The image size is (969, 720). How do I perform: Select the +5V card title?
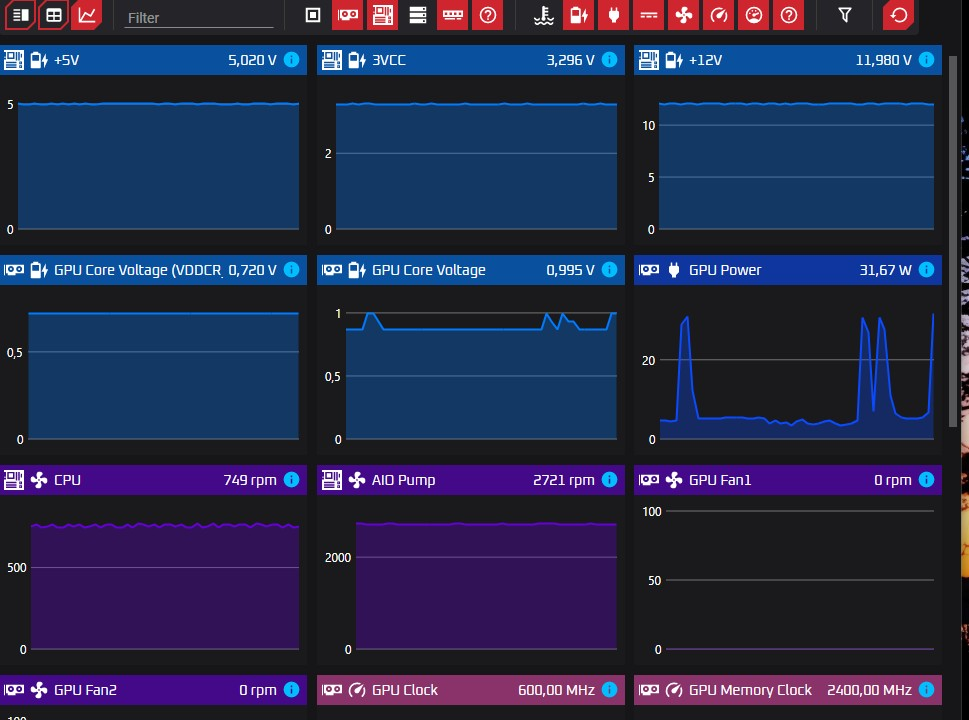pyautogui.click(x=67, y=60)
